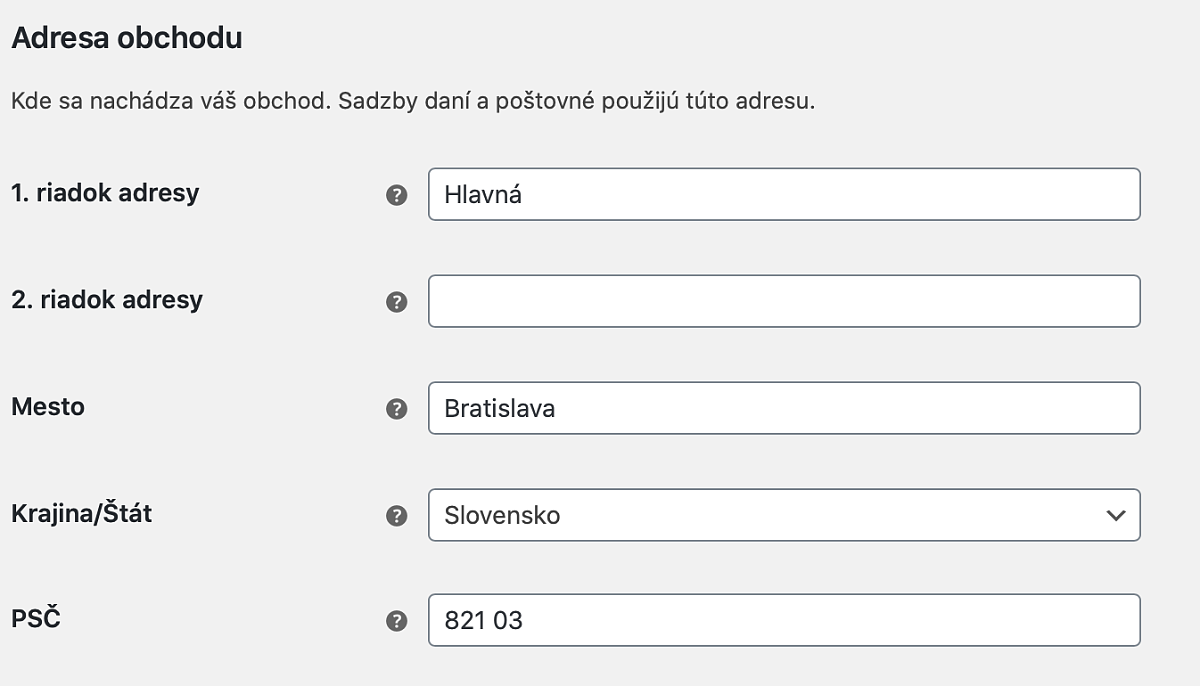
Task: Click the PSČ help question-mark icon
Action: point(397,622)
